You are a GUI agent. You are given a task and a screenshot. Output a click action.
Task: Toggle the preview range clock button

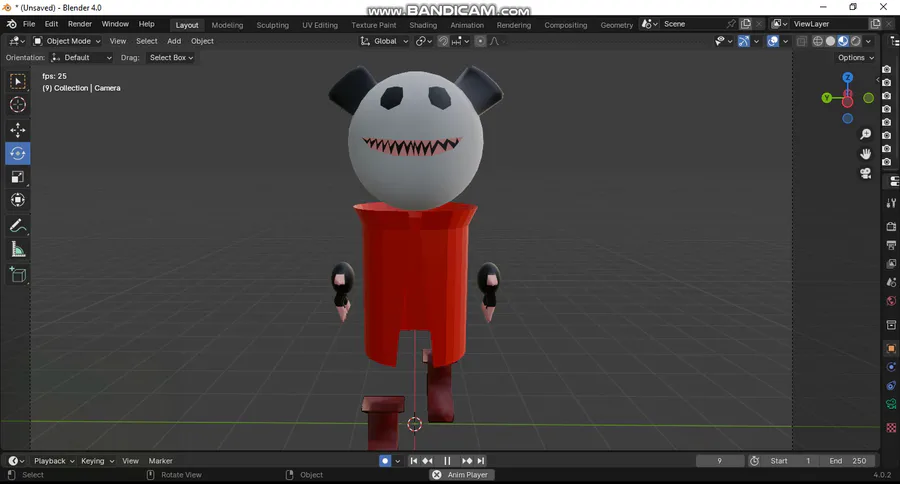(x=755, y=461)
